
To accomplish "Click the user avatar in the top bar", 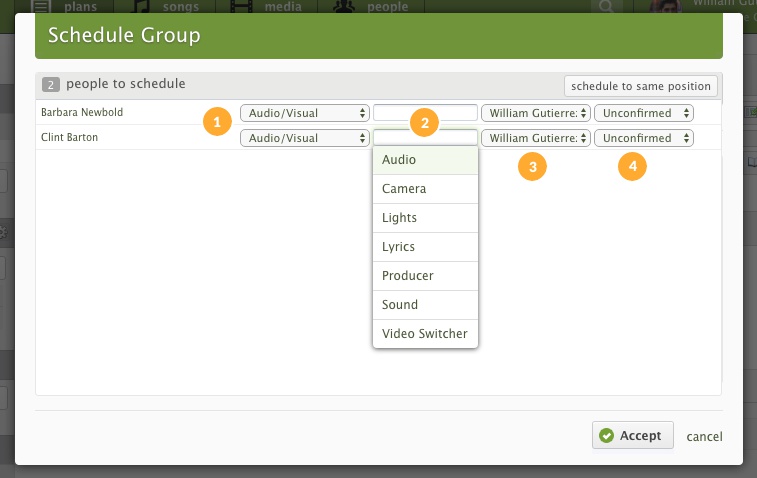I will click(666, 6).
